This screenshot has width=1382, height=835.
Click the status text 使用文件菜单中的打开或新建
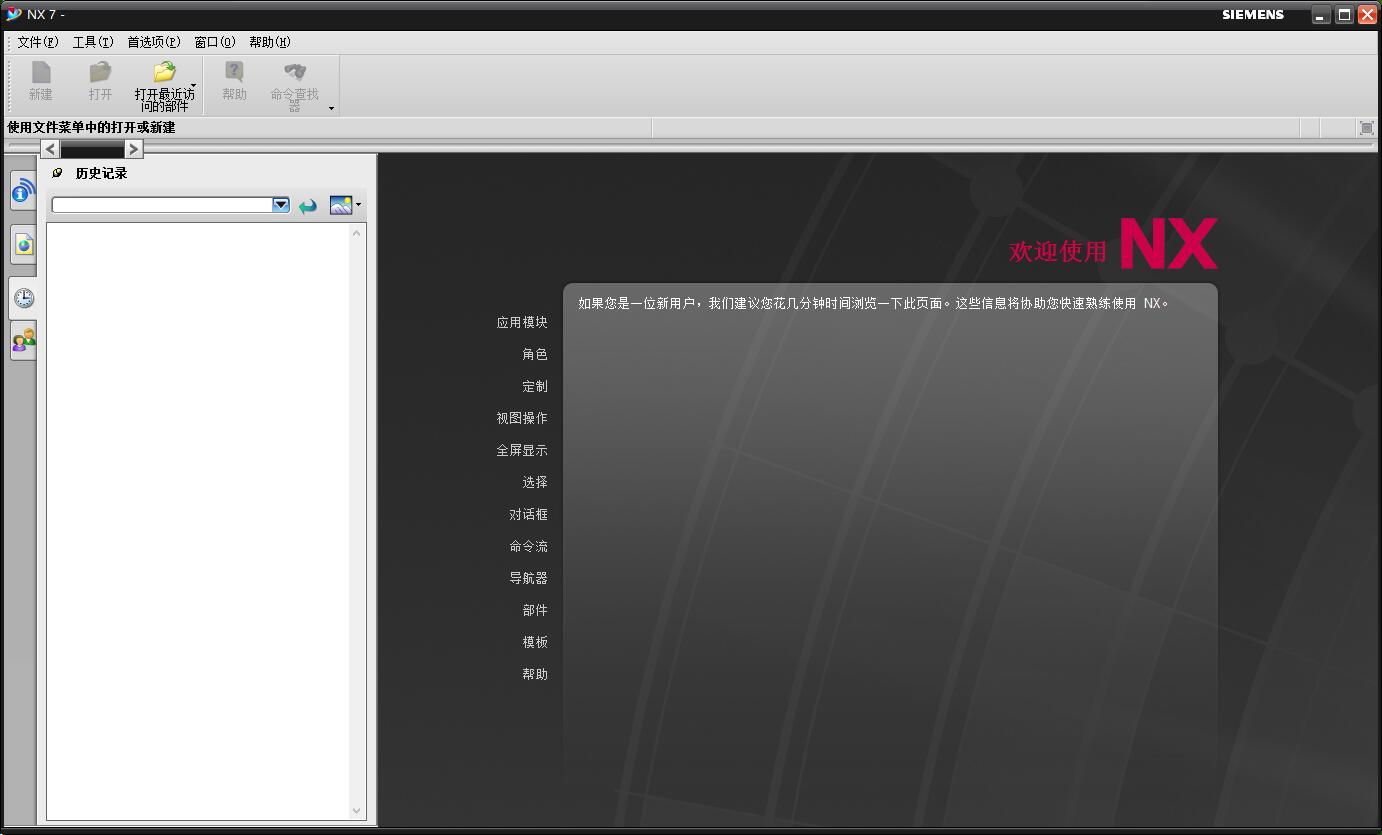(91, 127)
